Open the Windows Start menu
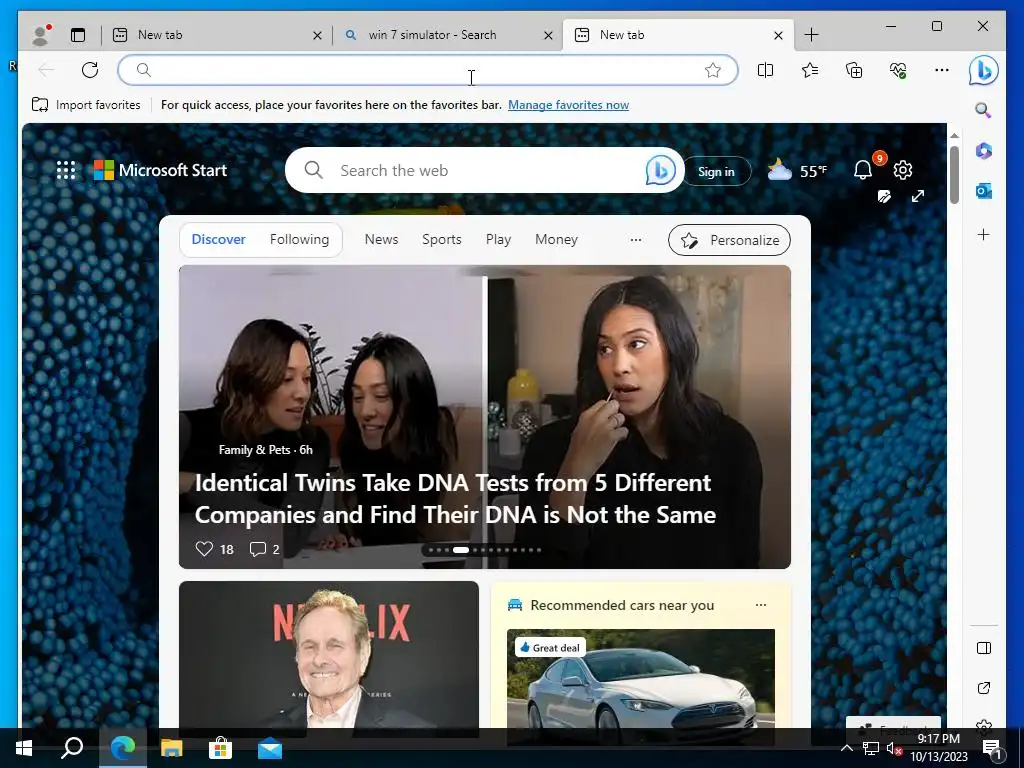 click(x=24, y=748)
